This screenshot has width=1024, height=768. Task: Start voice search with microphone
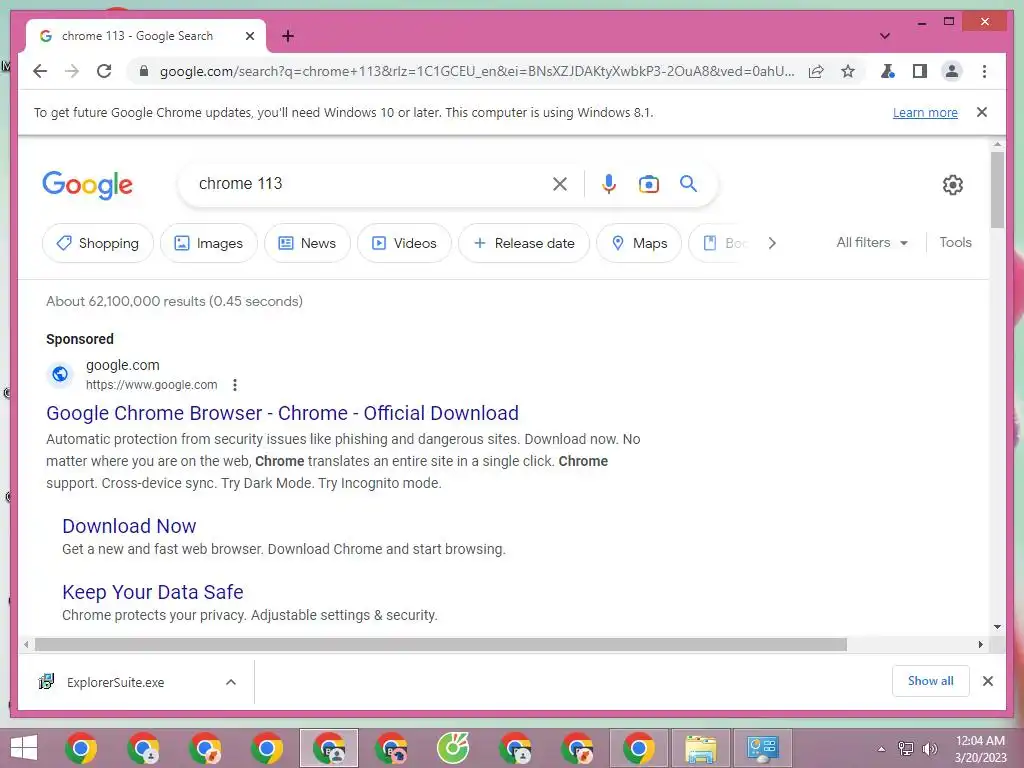(x=609, y=184)
